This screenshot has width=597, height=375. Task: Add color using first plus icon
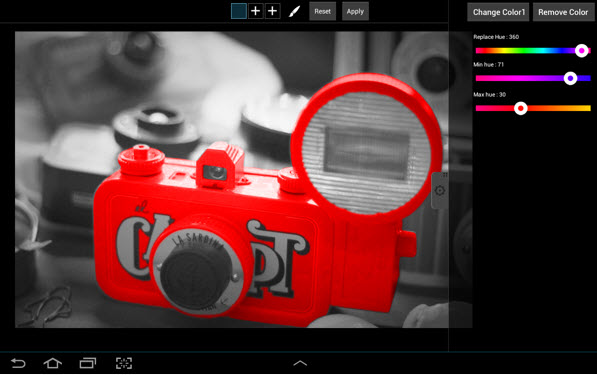click(x=255, y=11)
